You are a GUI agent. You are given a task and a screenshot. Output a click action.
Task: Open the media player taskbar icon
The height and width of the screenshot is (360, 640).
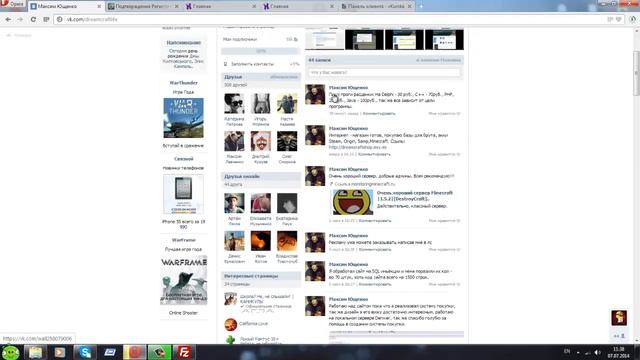pyautogui.click(x=60, y=352)
